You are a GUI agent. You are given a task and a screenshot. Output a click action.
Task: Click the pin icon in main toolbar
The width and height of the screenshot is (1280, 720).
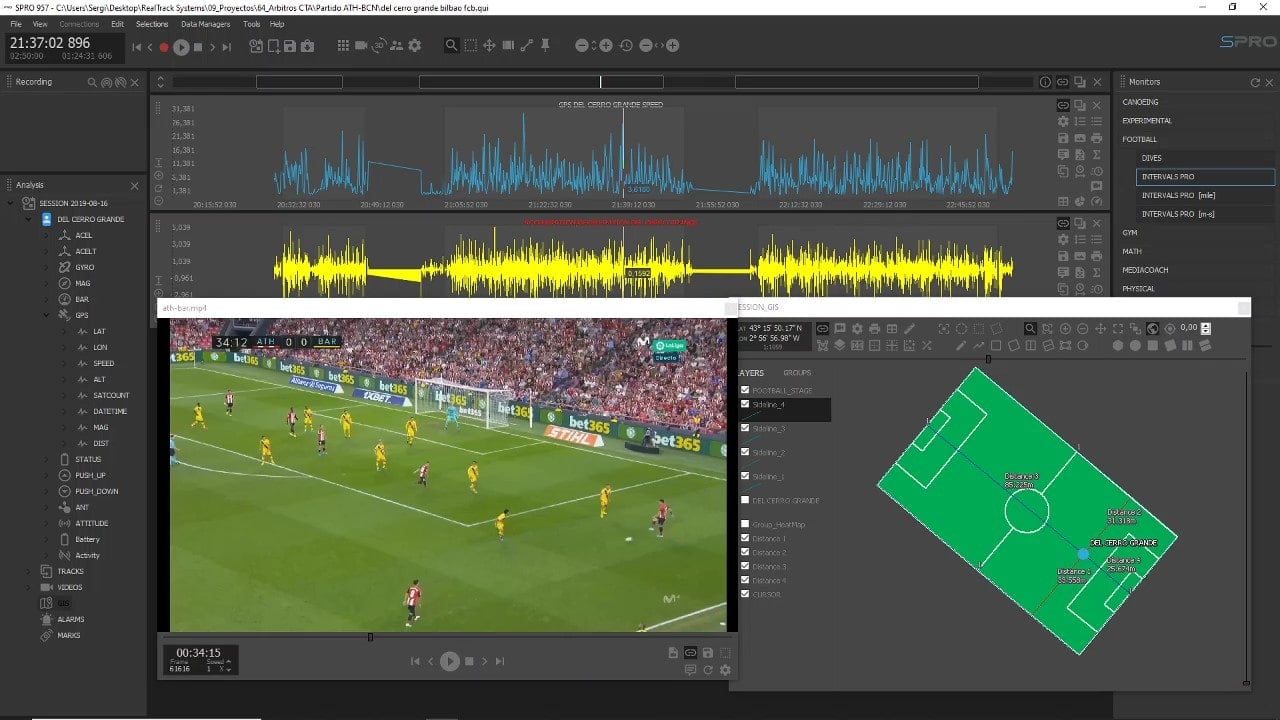(x=547, y=46)
